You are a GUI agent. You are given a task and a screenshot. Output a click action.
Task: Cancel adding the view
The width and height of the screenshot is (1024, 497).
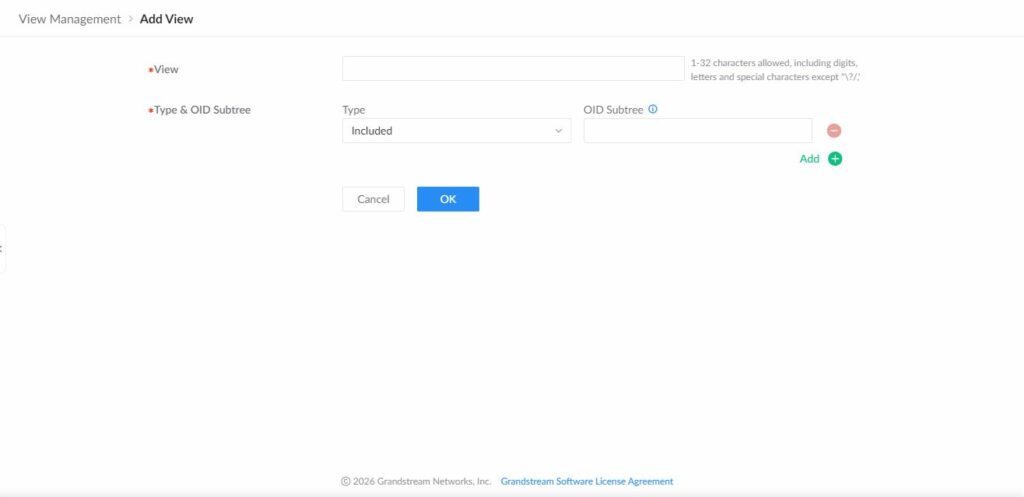(373, 199)
